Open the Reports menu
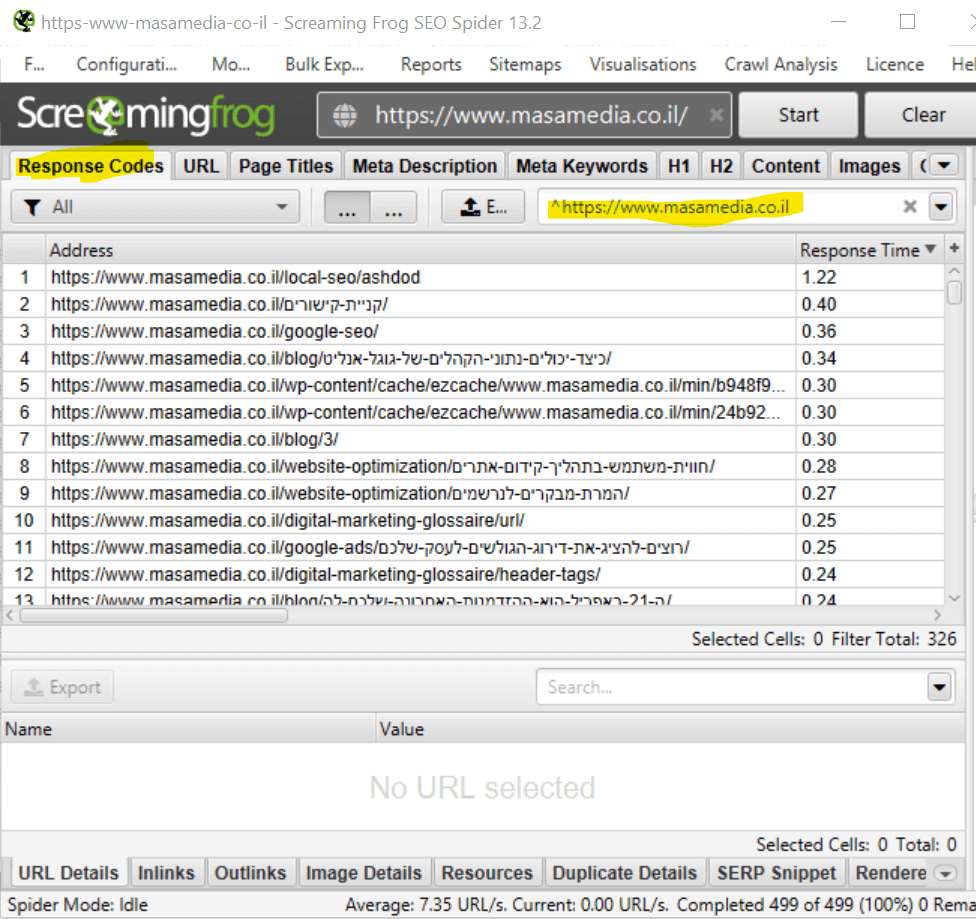 tap(431, 64)
